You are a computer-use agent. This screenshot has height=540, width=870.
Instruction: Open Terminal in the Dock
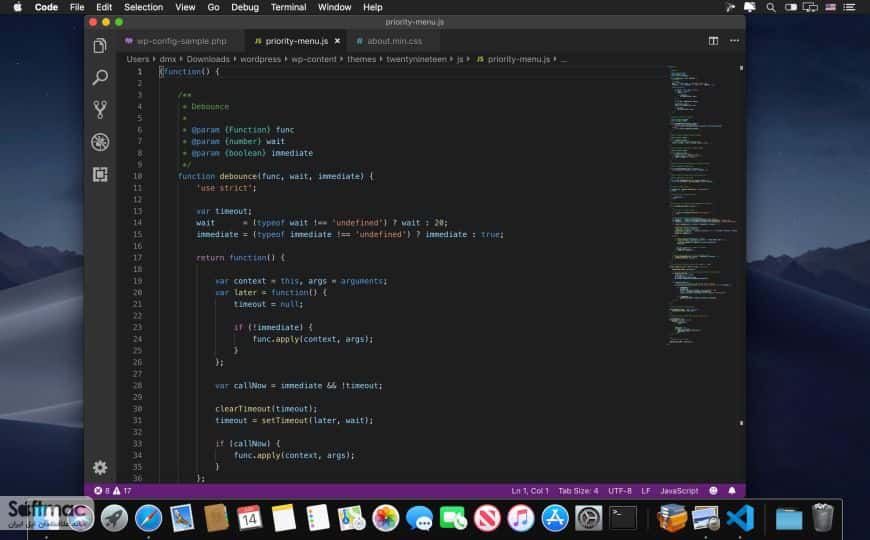click(623, 518)
